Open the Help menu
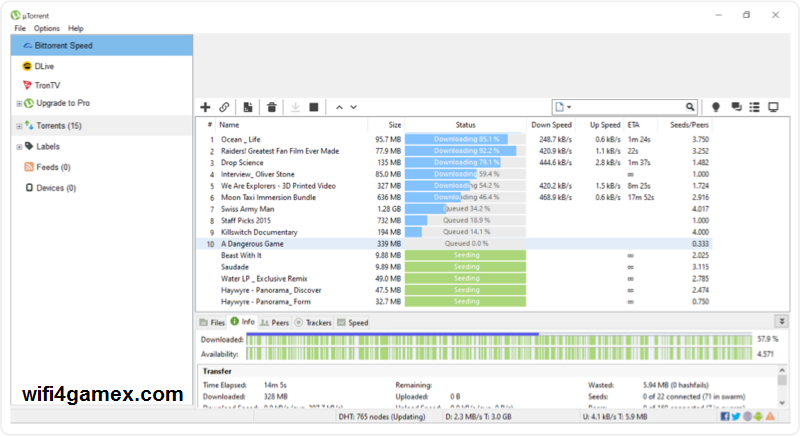 76,29
